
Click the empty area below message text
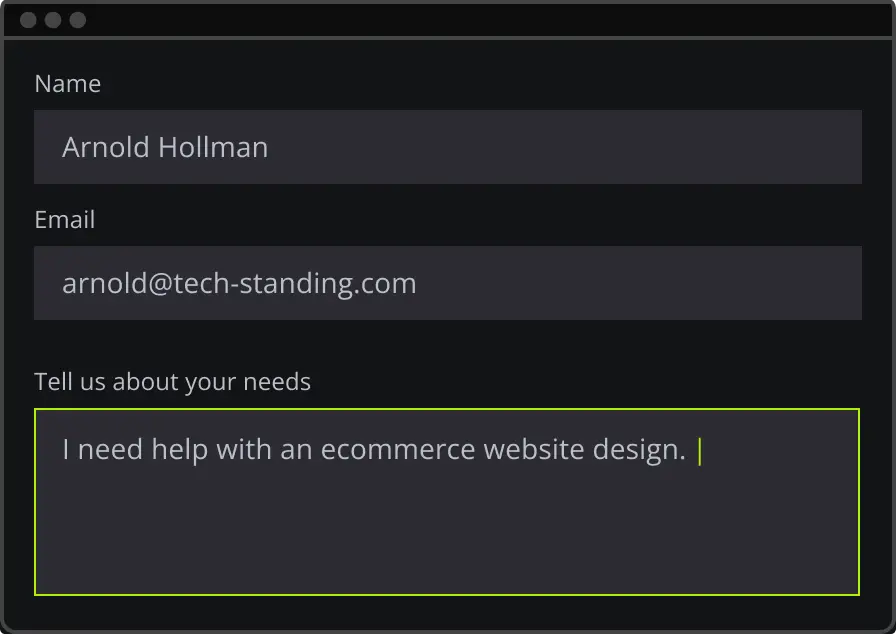(446, 540)
